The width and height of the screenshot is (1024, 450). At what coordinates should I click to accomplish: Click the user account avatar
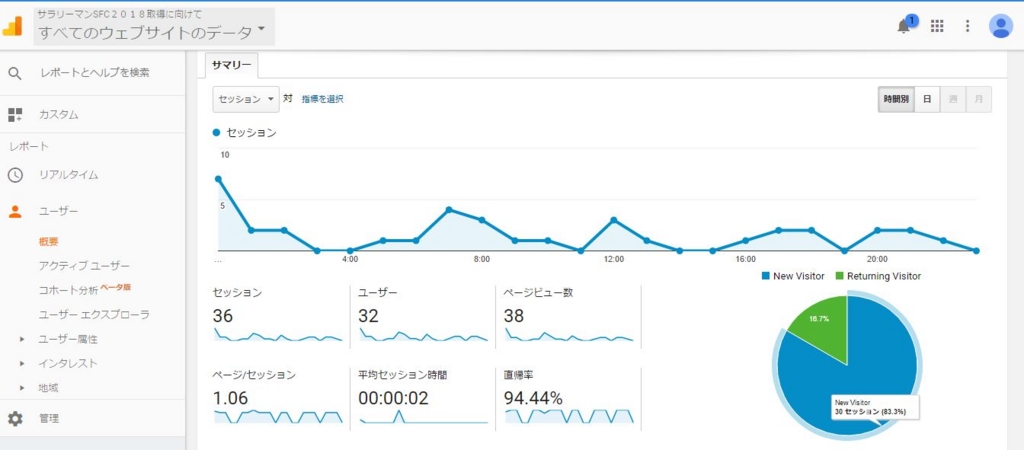click(1000, 26)
